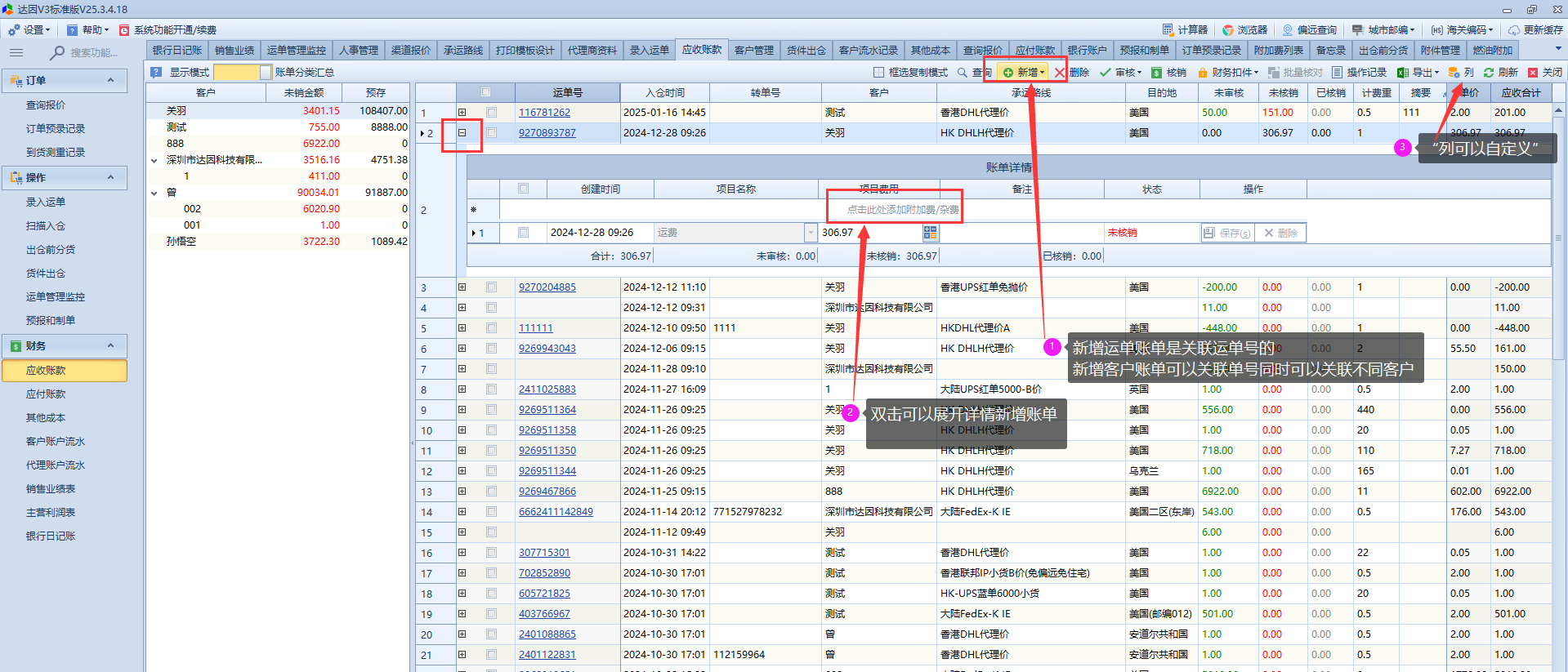Enable 框选复制模式 checkbox
The width and height of the screenshot is (1568, 672).
click(879, 73)
